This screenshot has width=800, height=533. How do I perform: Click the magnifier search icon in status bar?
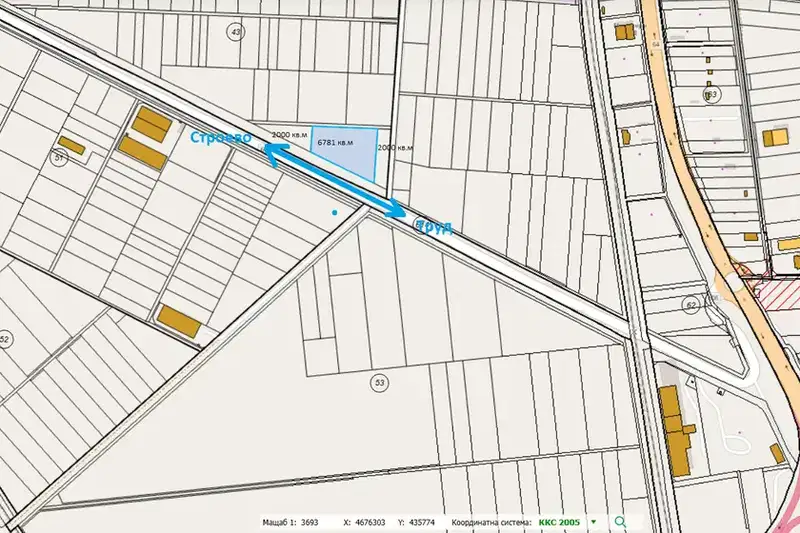[620, 522]
